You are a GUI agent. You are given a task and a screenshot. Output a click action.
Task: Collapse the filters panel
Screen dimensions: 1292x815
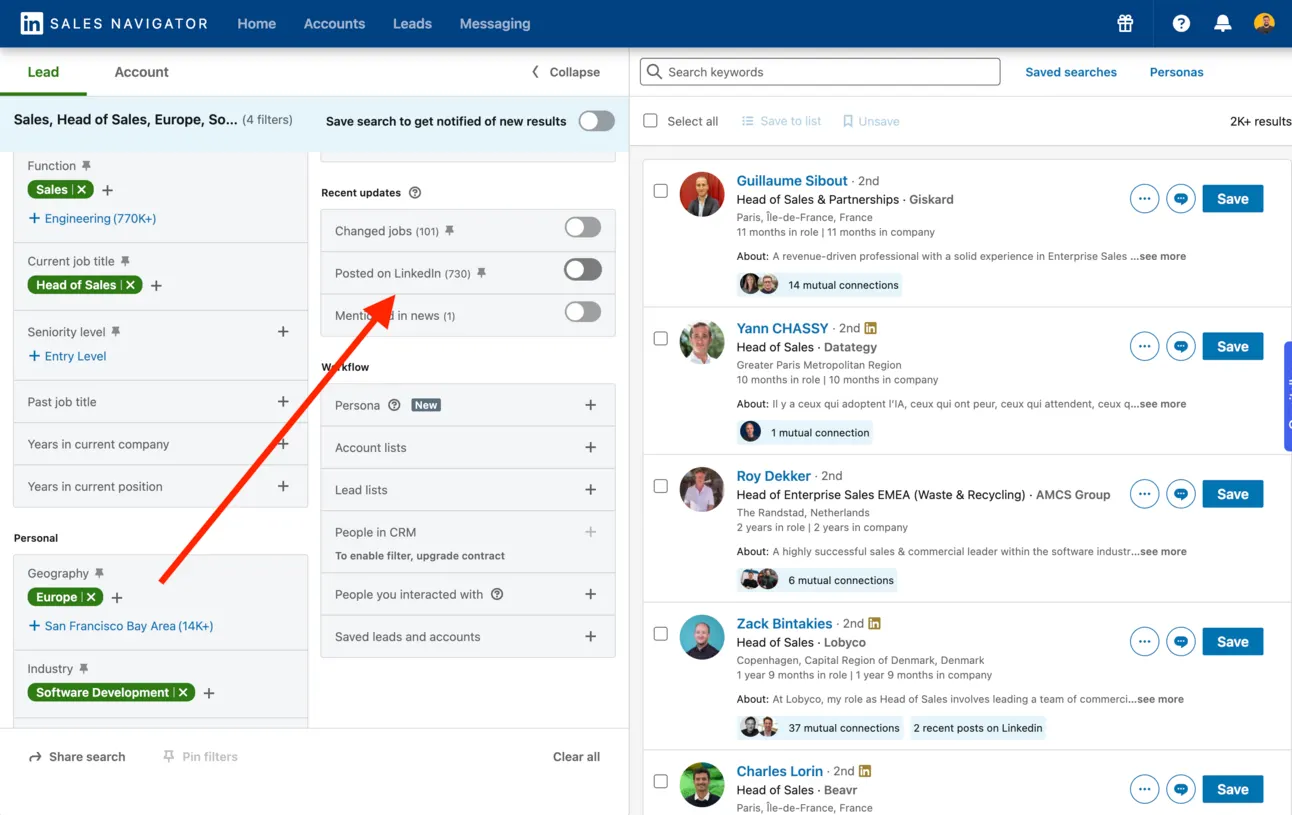[566, 72]
